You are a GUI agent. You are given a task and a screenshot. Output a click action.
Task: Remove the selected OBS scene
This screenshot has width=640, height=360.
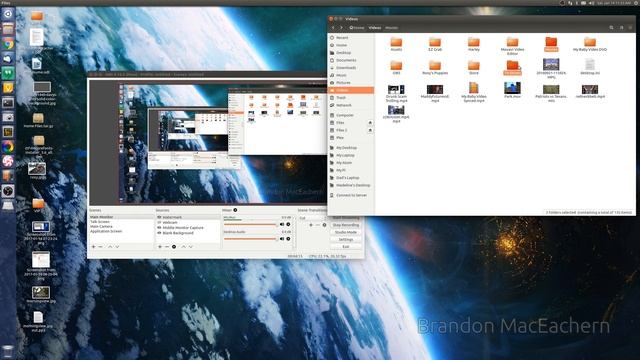click(100, 247)
